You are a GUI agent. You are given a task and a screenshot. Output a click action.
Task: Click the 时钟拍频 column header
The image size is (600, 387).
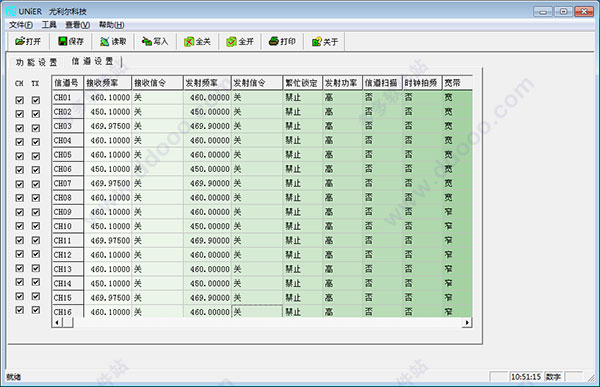[x=422, y=83]
